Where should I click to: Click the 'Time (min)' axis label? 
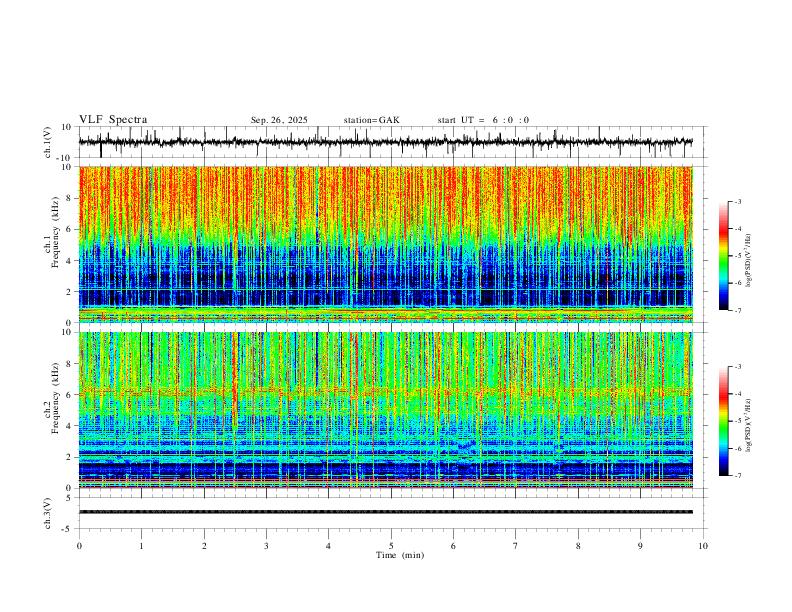click(400, 555)
